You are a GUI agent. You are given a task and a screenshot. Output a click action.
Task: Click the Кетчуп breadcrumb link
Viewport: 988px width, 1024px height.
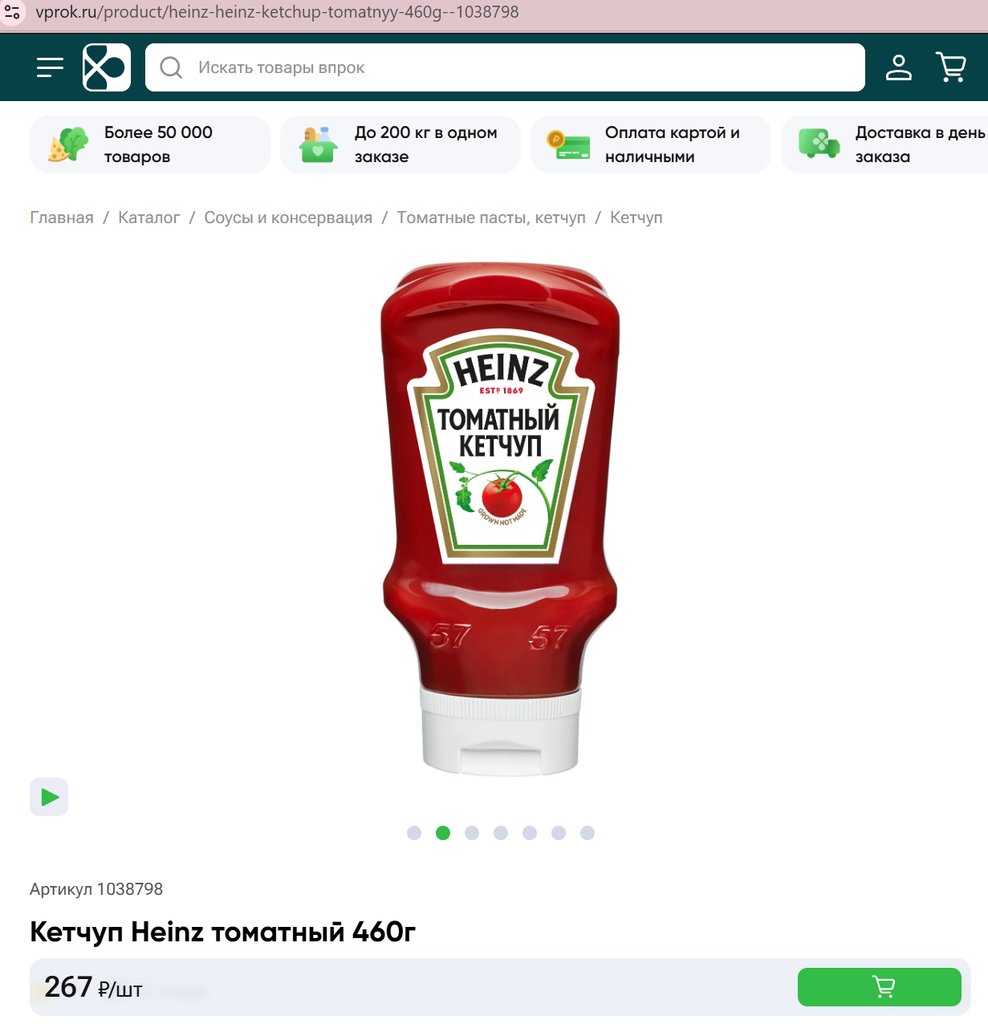pyautogui.click(x=636, y=217)
